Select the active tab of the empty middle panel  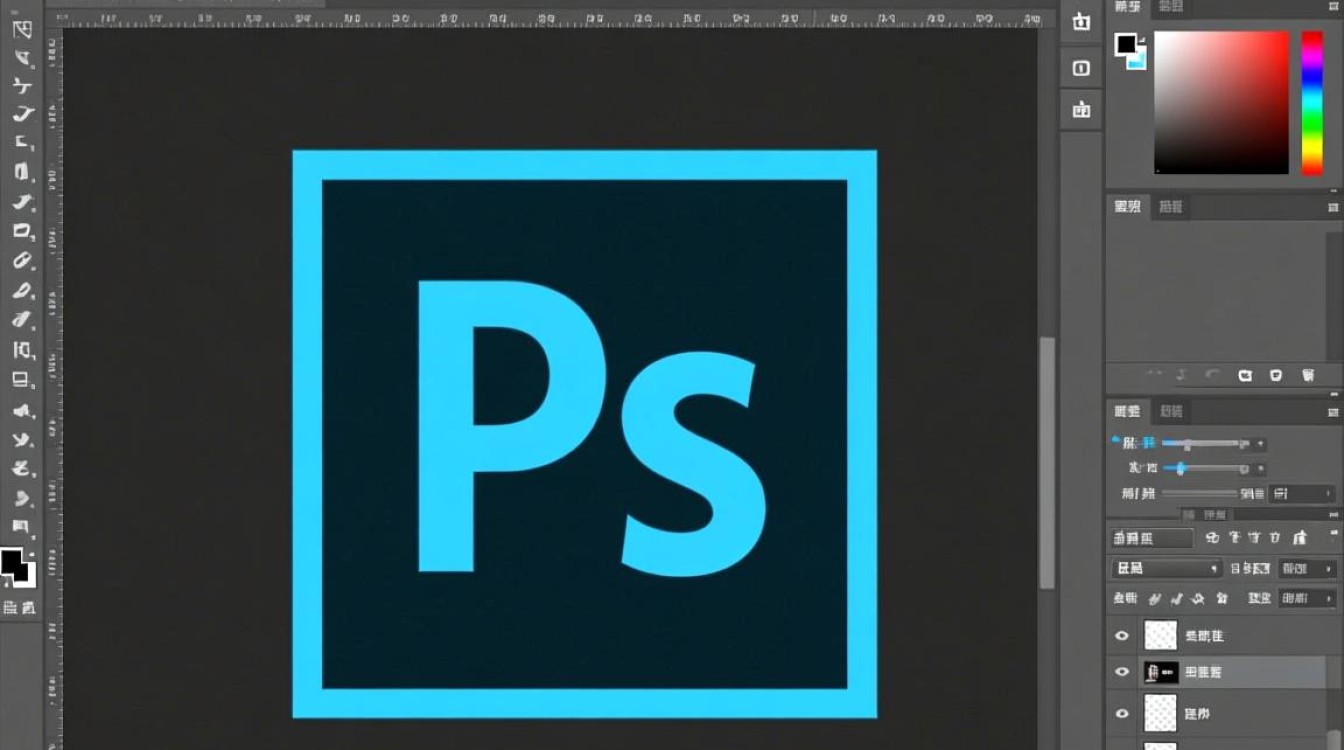[1127, 207]
